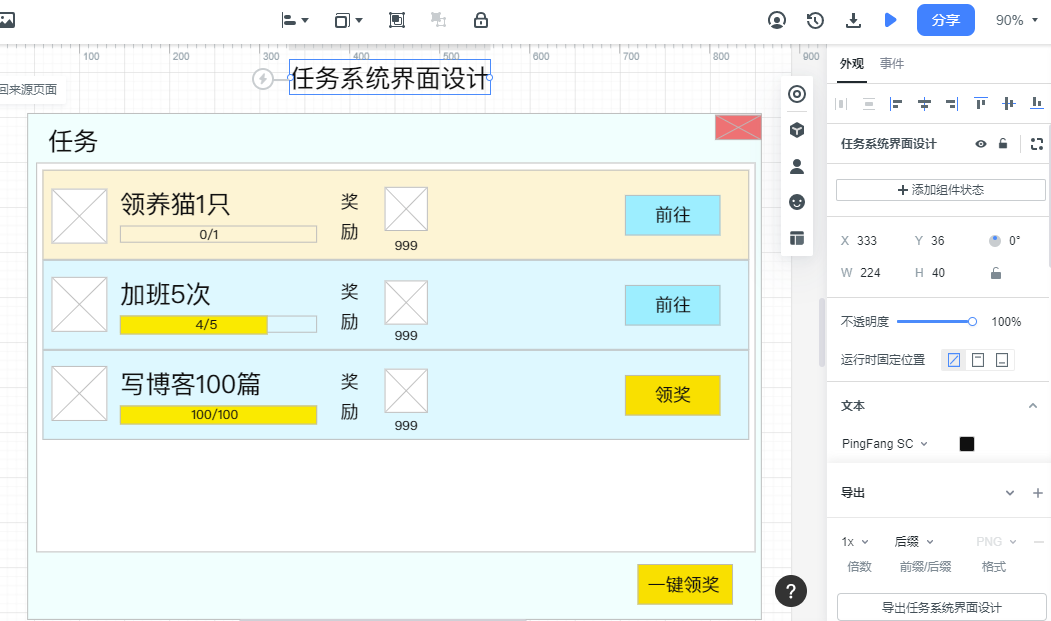
Task: Expand the 导出 section chevron
Action: coord(1010,493)
